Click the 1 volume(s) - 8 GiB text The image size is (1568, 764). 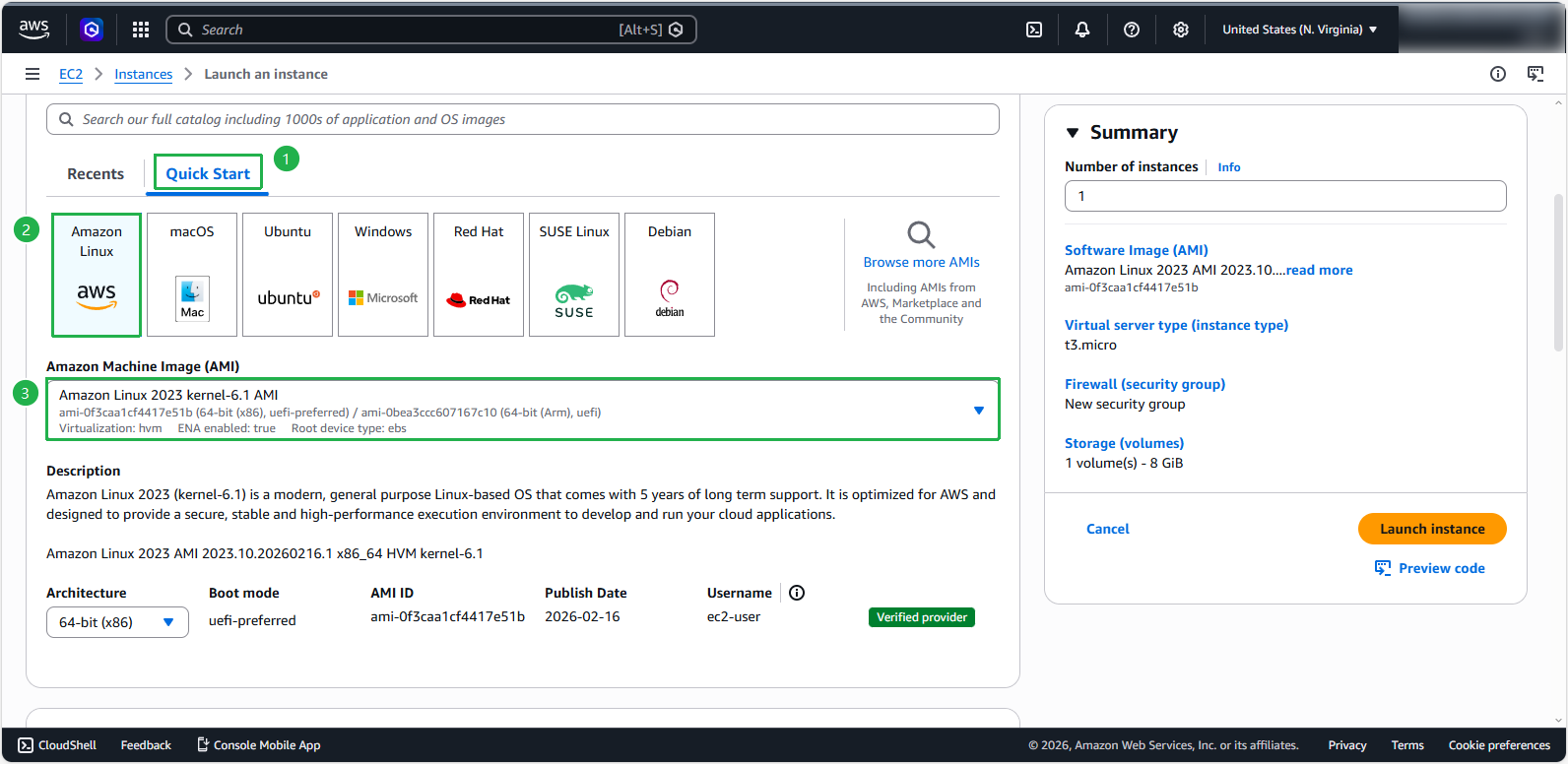[x=1124, y=463]
